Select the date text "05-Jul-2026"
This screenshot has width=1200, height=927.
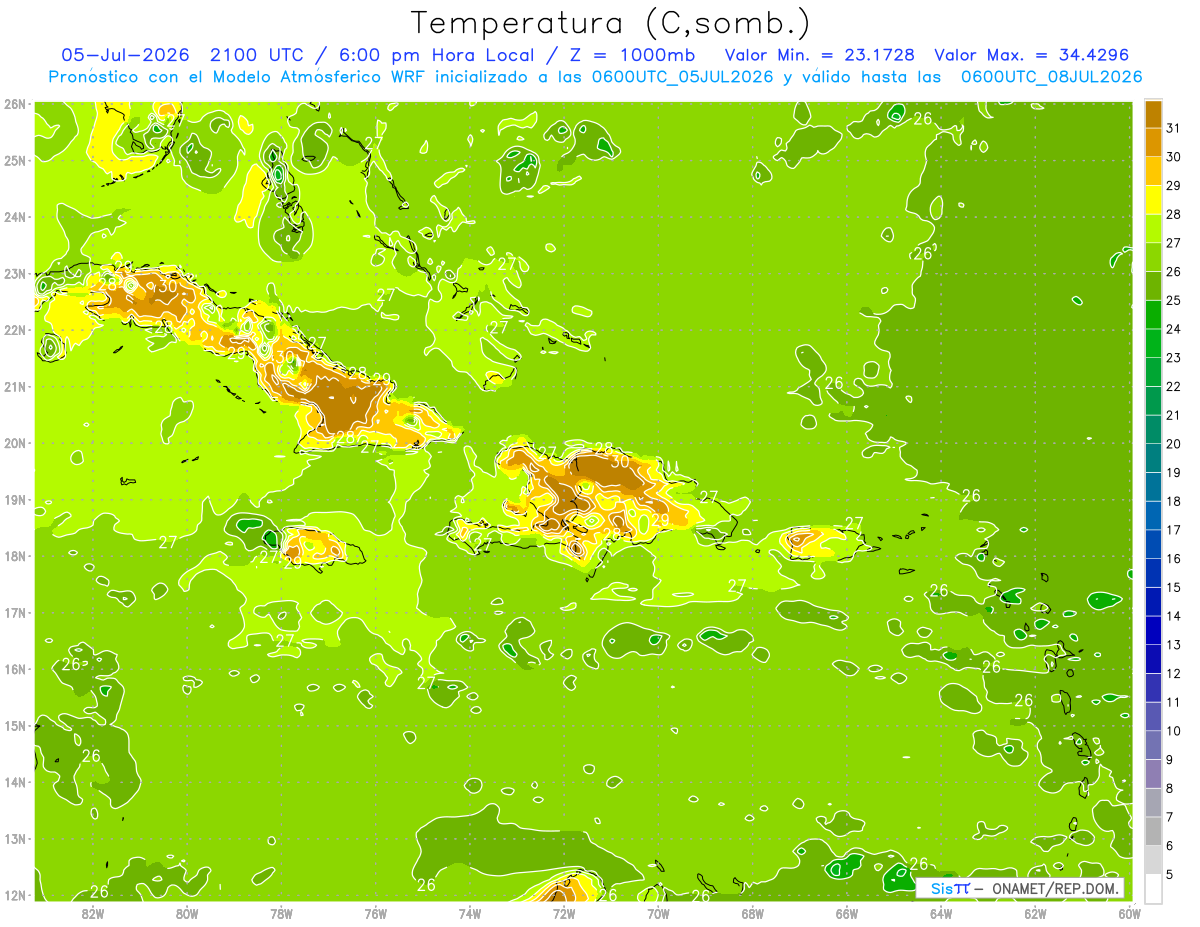(125, 55)
